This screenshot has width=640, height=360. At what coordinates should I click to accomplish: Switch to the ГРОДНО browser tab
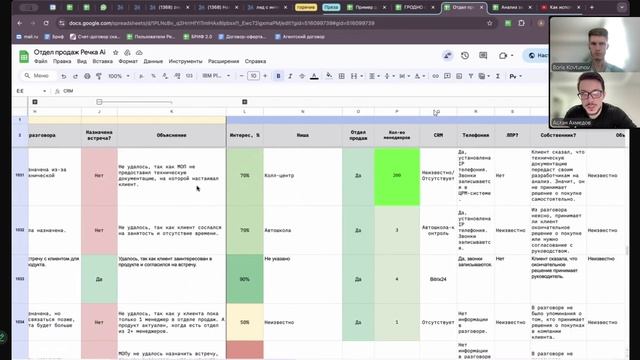coord(413,7)
